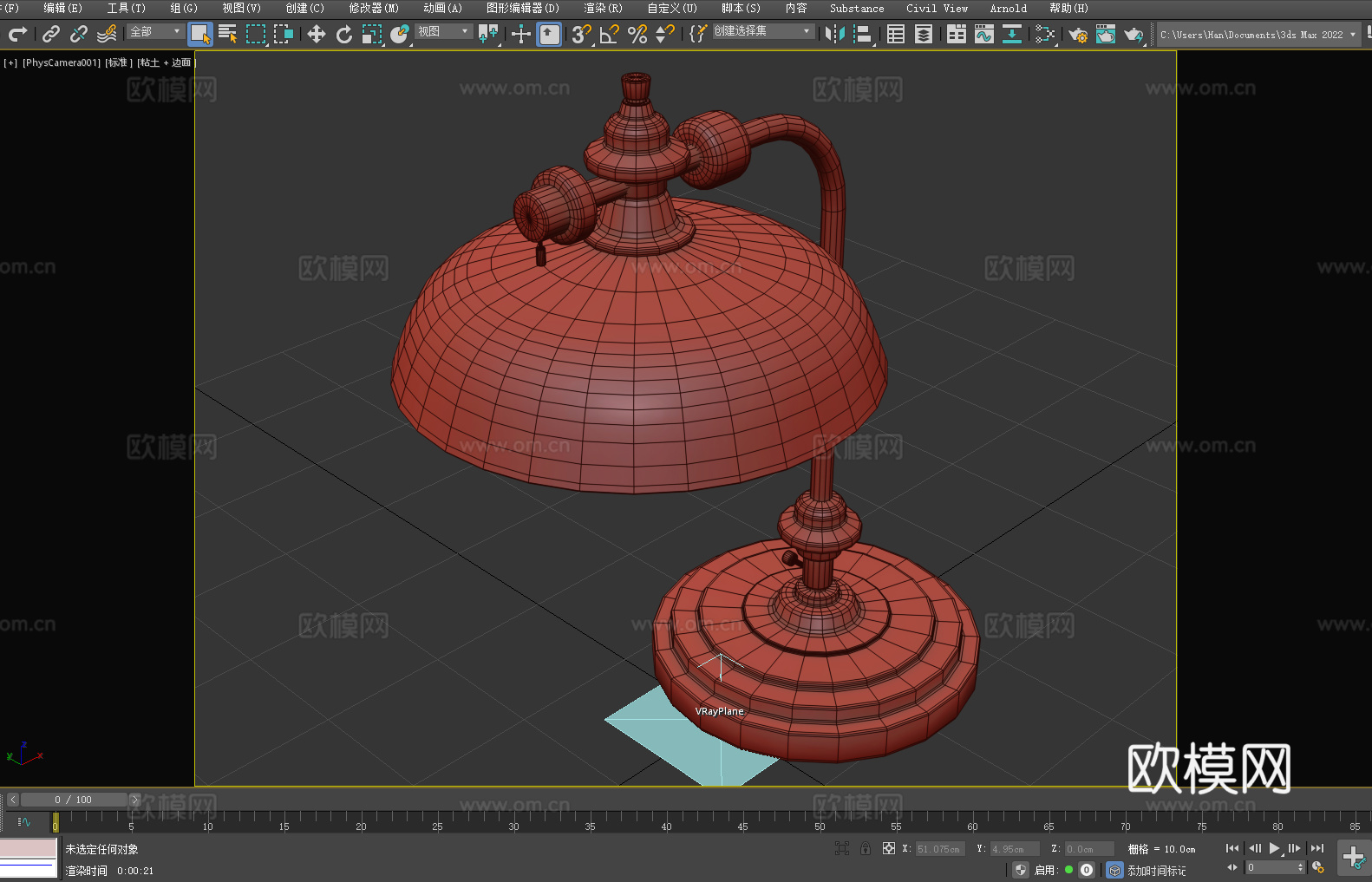Click Go to Start playback button

point(1232,848)
